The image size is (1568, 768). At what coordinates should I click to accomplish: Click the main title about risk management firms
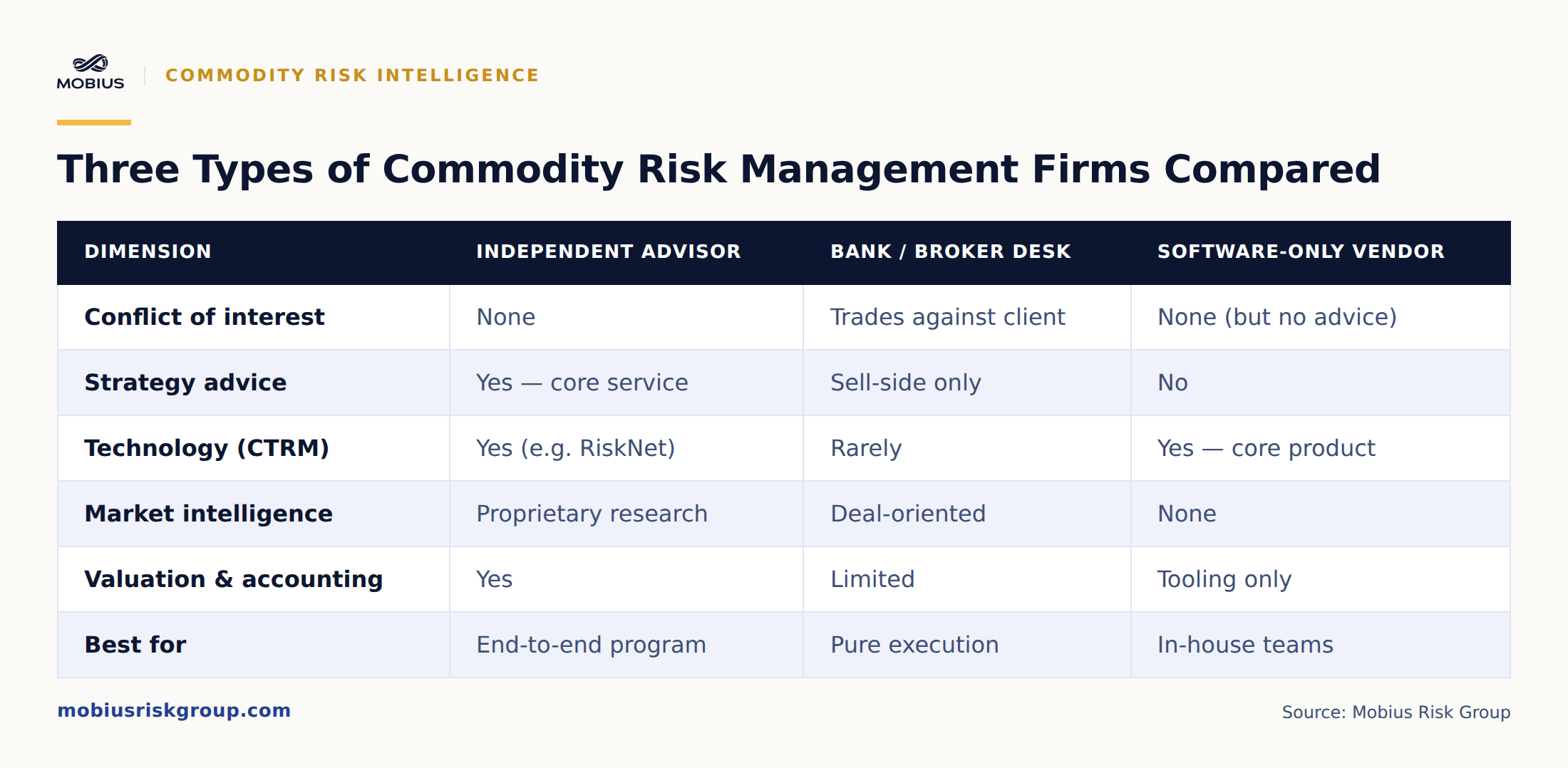(718, 170)
